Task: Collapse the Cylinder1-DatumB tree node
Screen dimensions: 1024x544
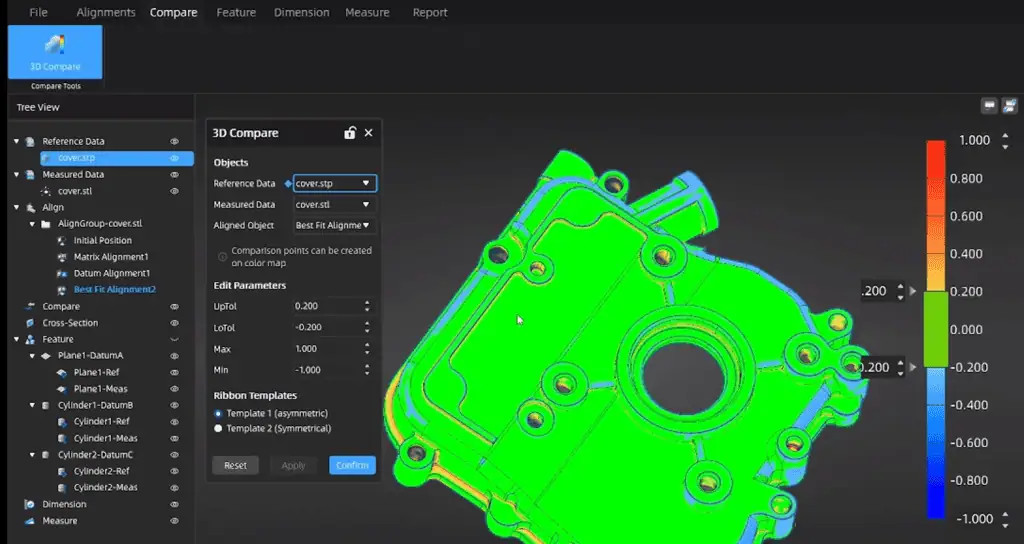Action: click(31, 405)
